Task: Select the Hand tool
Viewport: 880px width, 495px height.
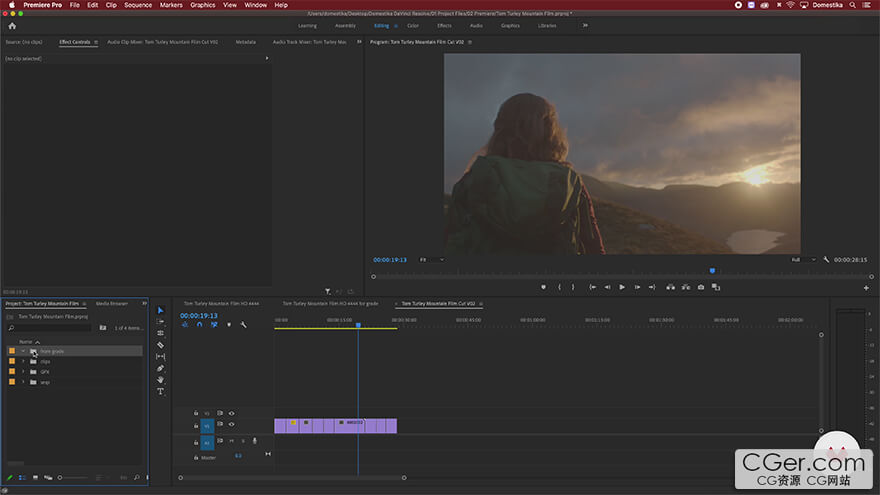Action: point(160,380)
